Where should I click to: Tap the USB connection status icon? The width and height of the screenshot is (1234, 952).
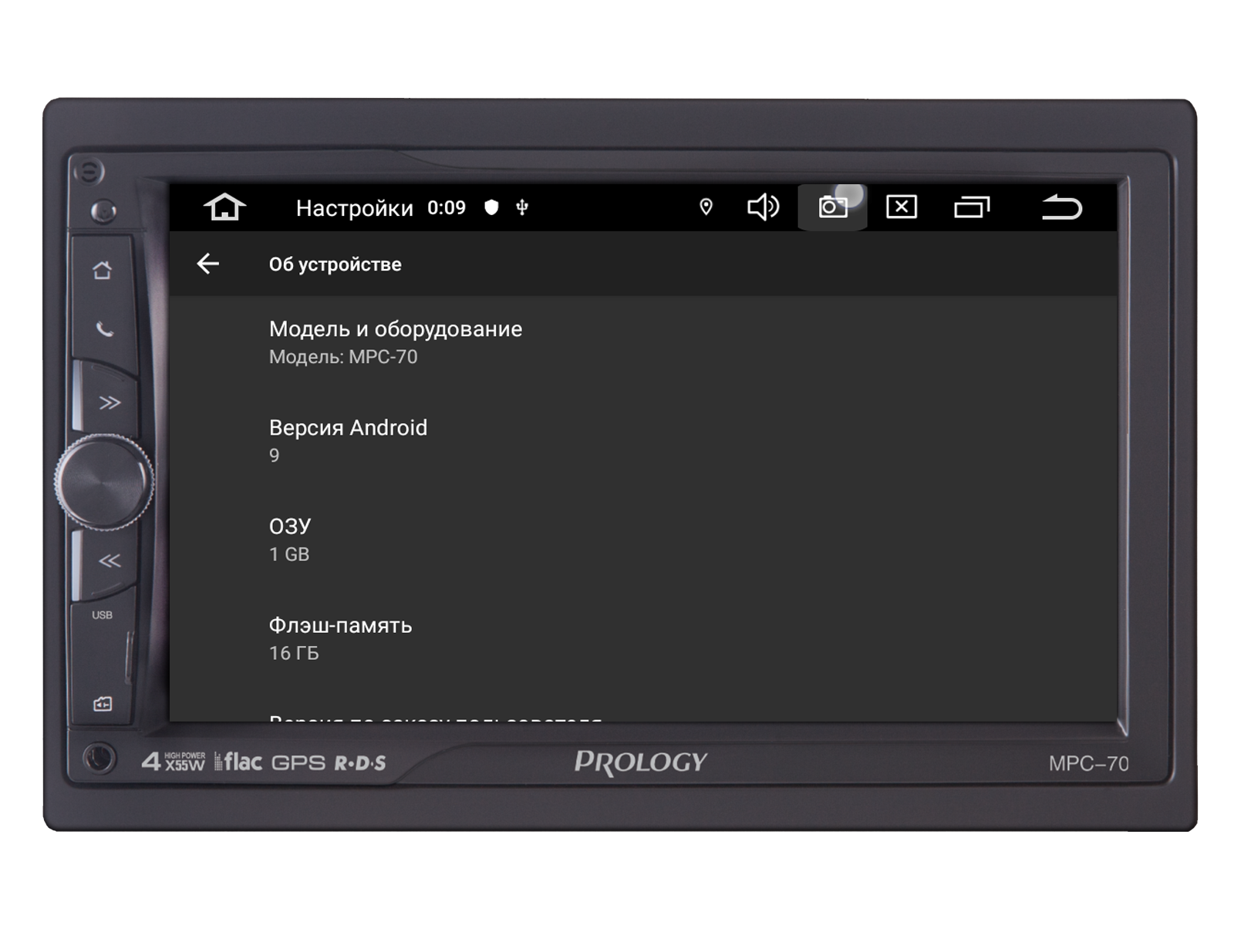click(522, 207)
